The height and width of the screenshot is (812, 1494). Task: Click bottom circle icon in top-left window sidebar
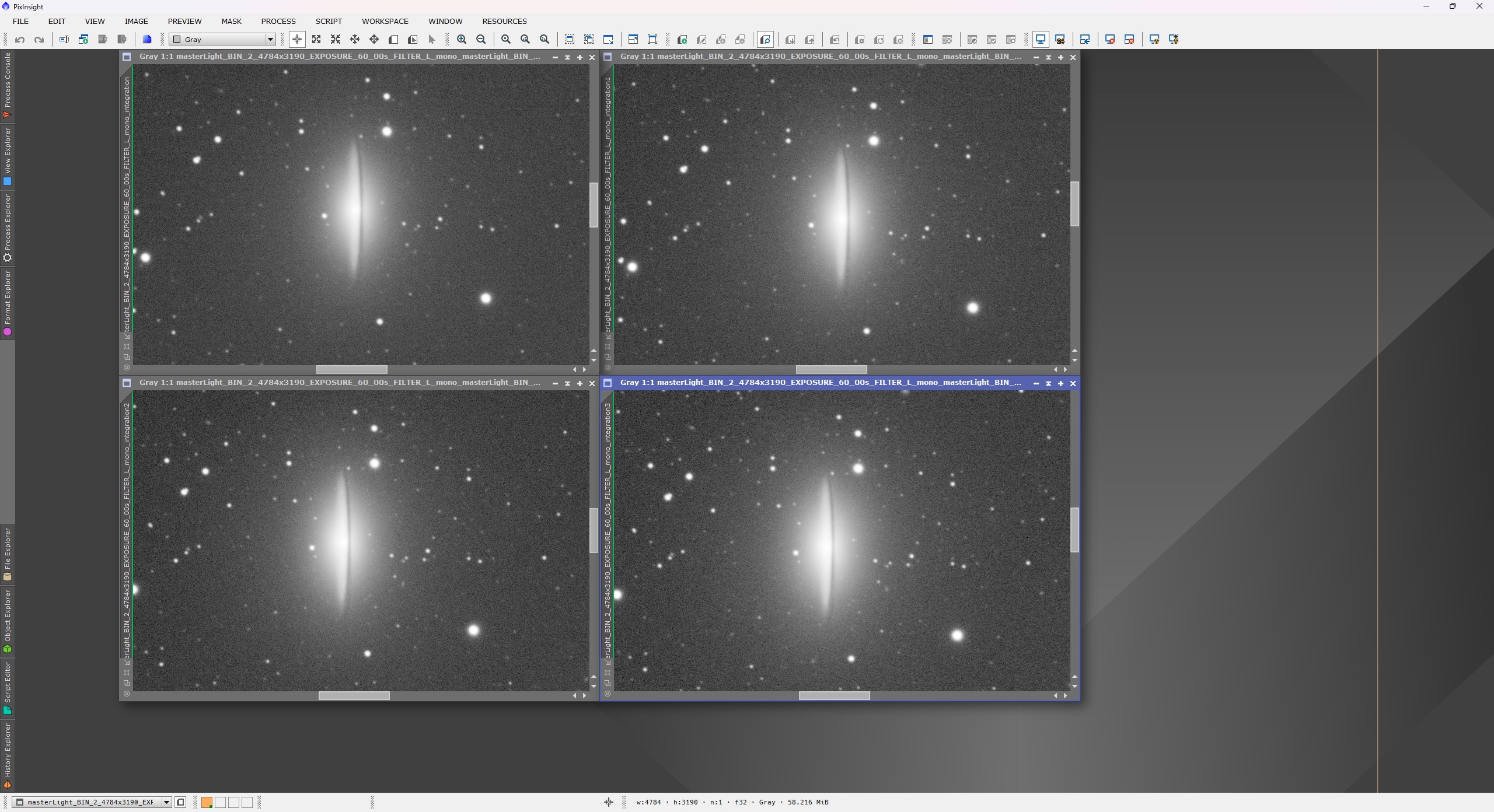pyautogui.click(x=127, y=368)
